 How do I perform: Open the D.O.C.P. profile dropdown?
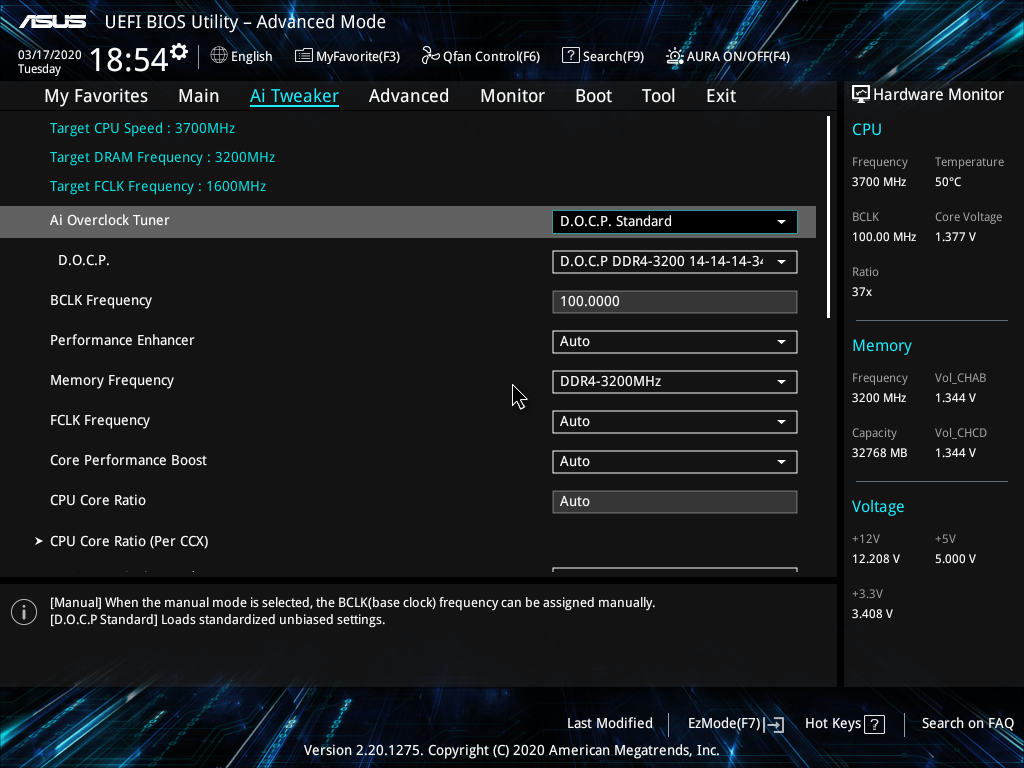tap(675, 262)
